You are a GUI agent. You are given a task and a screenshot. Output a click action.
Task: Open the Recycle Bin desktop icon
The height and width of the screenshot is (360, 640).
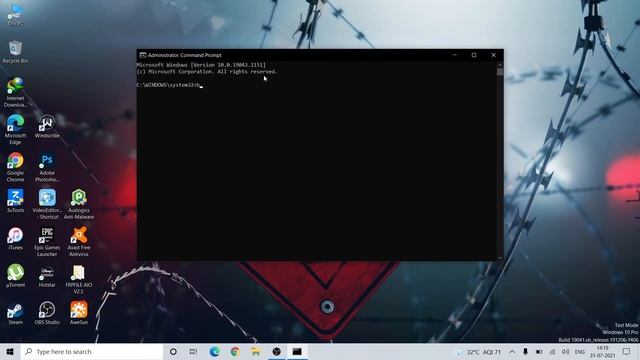(16, 52)
